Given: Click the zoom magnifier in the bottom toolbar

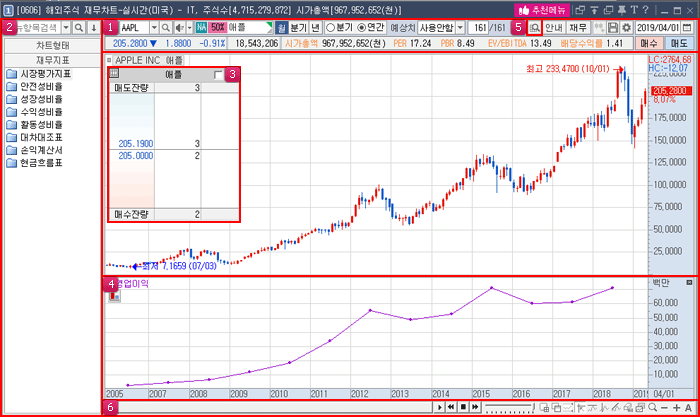Looking at the screenshot, I should click(x=653, y=407).
